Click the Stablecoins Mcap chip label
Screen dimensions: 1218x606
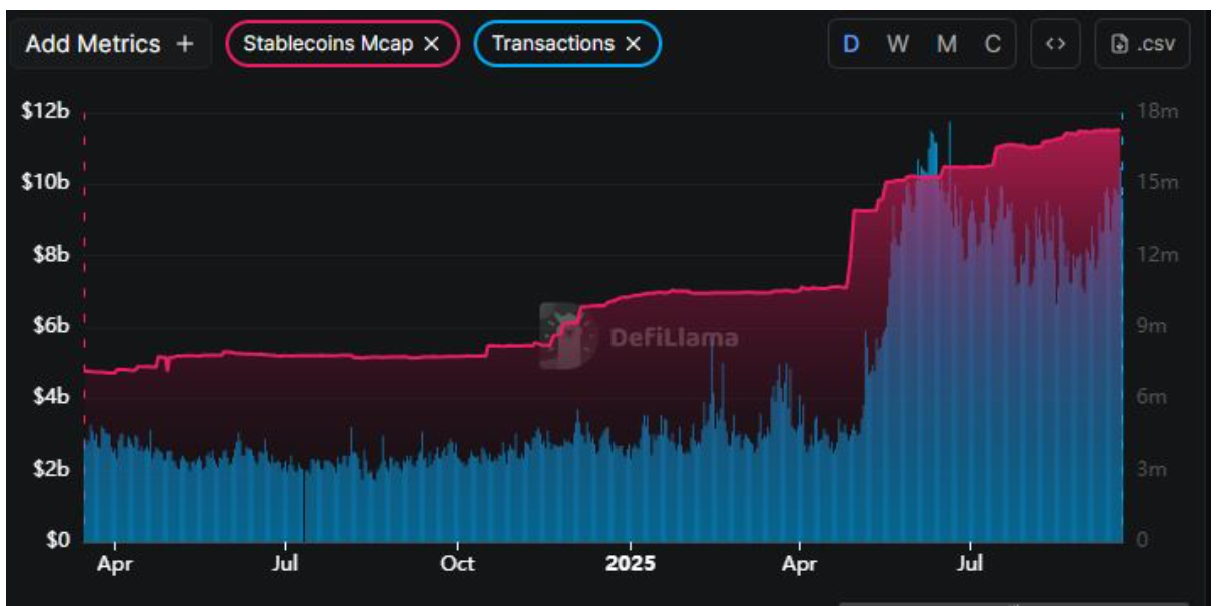tap(330, 44)
